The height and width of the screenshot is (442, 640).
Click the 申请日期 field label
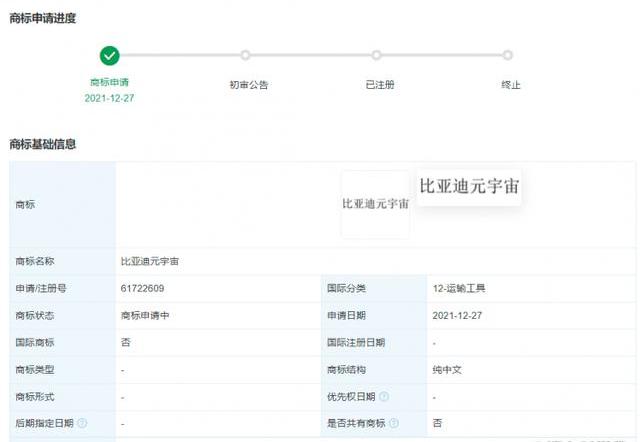(x=346, y=315)
